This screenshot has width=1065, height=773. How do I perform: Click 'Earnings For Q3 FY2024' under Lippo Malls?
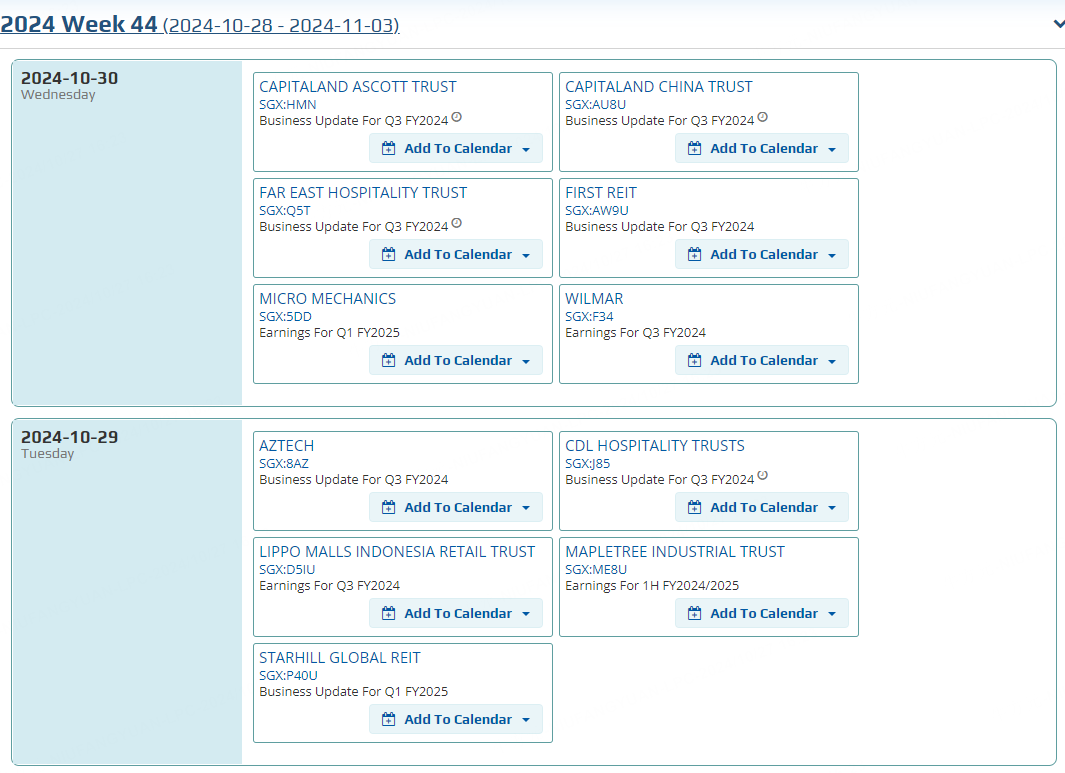[x=329, y=586]
